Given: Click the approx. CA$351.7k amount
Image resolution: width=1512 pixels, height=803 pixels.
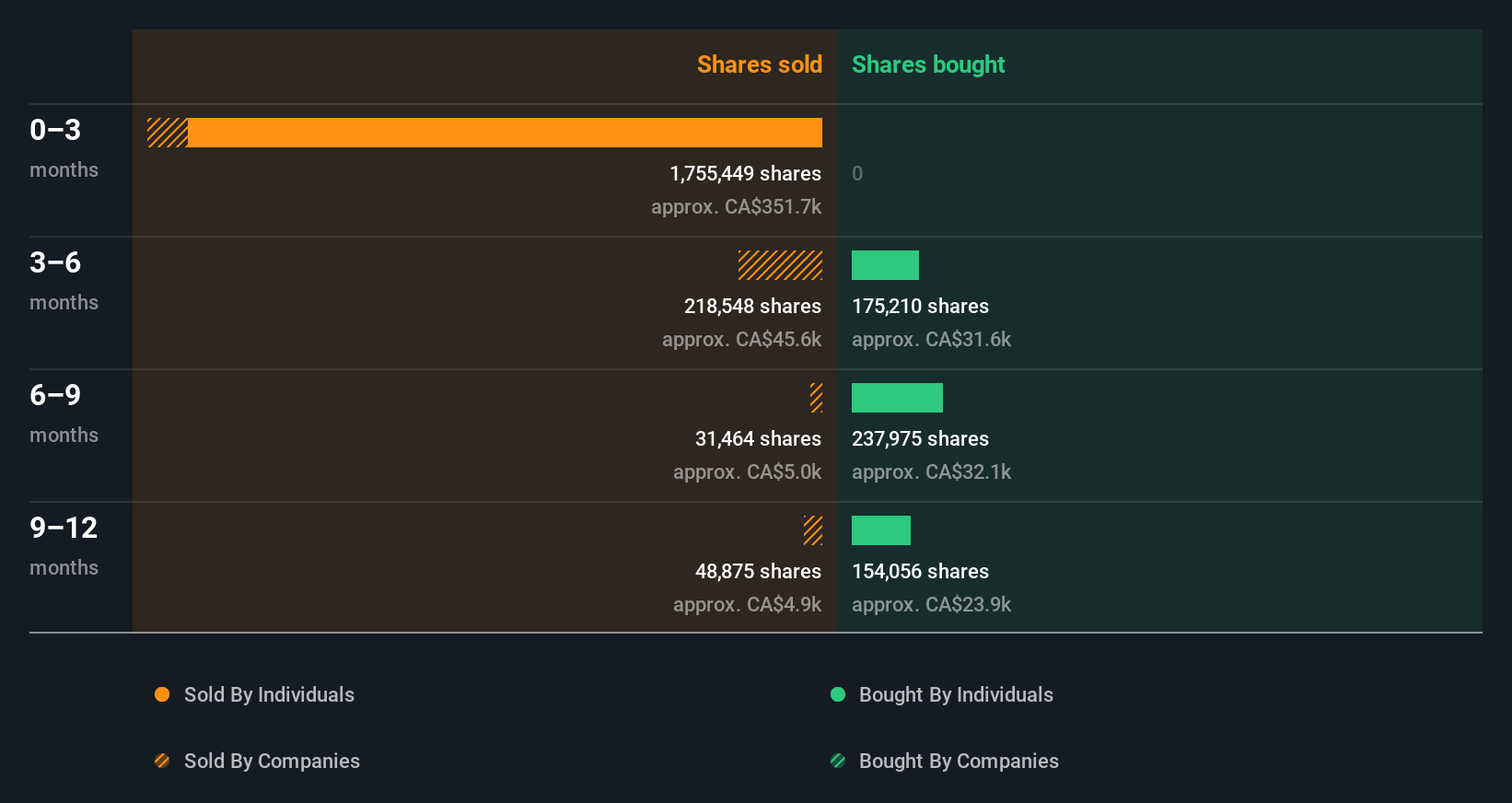Looking at the screenshot, I should click(x=736, y=207).
